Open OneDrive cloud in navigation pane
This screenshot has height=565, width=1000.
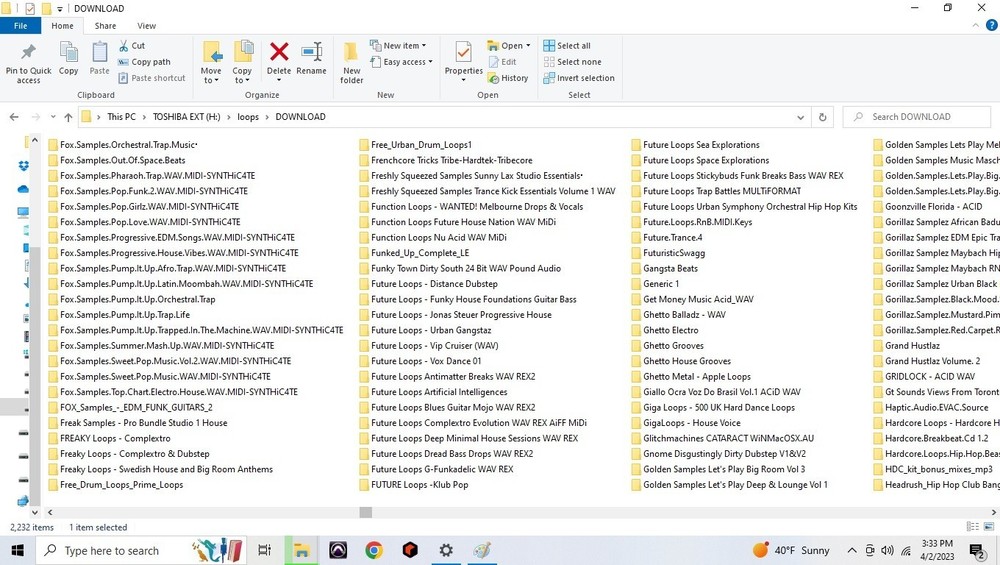24,189
